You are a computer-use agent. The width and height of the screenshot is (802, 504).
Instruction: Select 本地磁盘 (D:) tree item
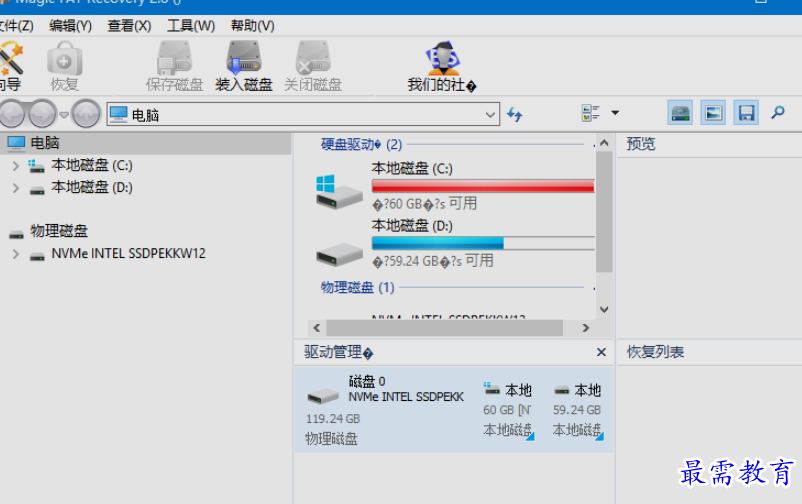(x=92, y=187)
